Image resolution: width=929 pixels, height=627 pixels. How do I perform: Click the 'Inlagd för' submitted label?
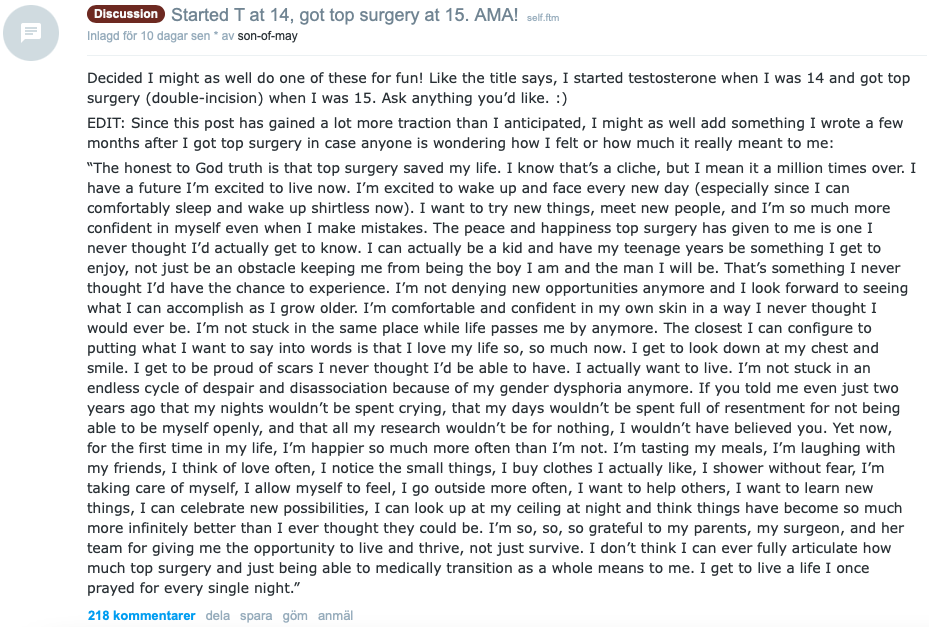[x=112, y=36]
